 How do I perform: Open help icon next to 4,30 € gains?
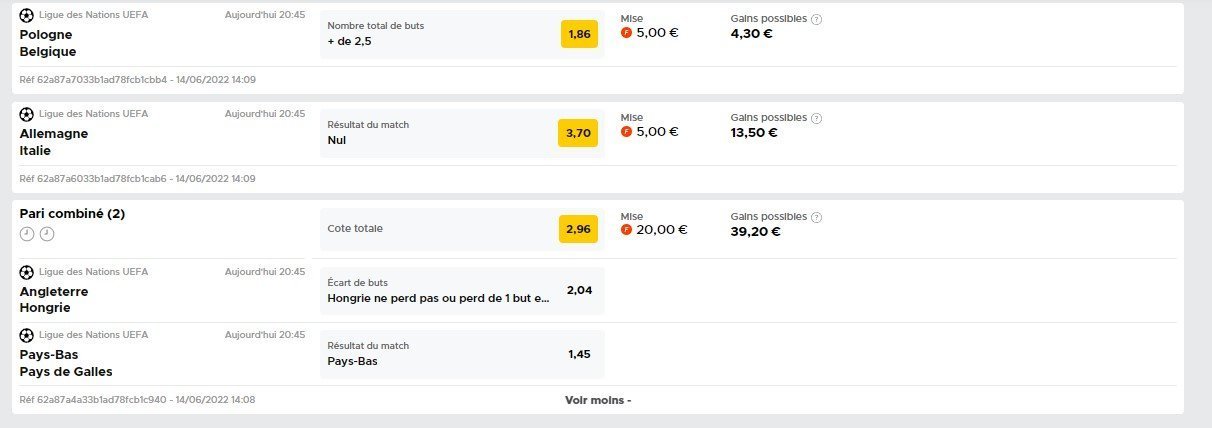click(x=817, y=19)
